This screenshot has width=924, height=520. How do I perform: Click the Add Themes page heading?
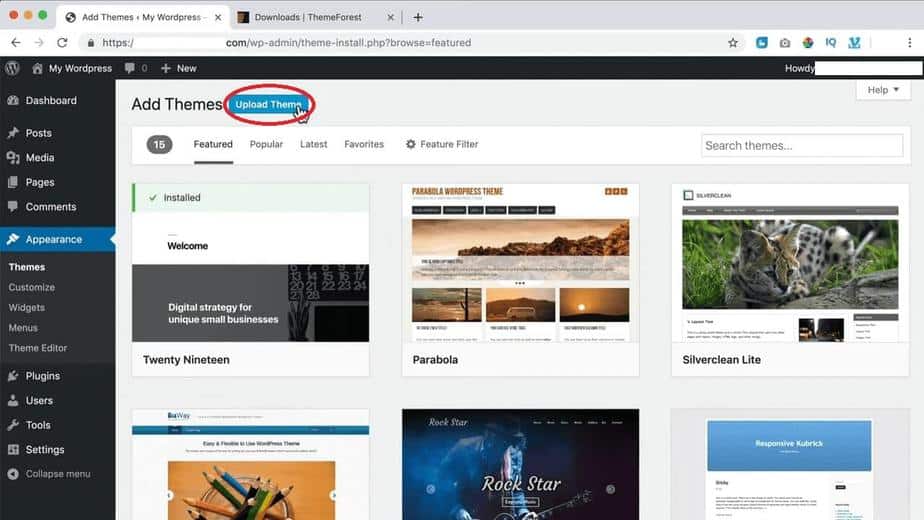point(177,104)
